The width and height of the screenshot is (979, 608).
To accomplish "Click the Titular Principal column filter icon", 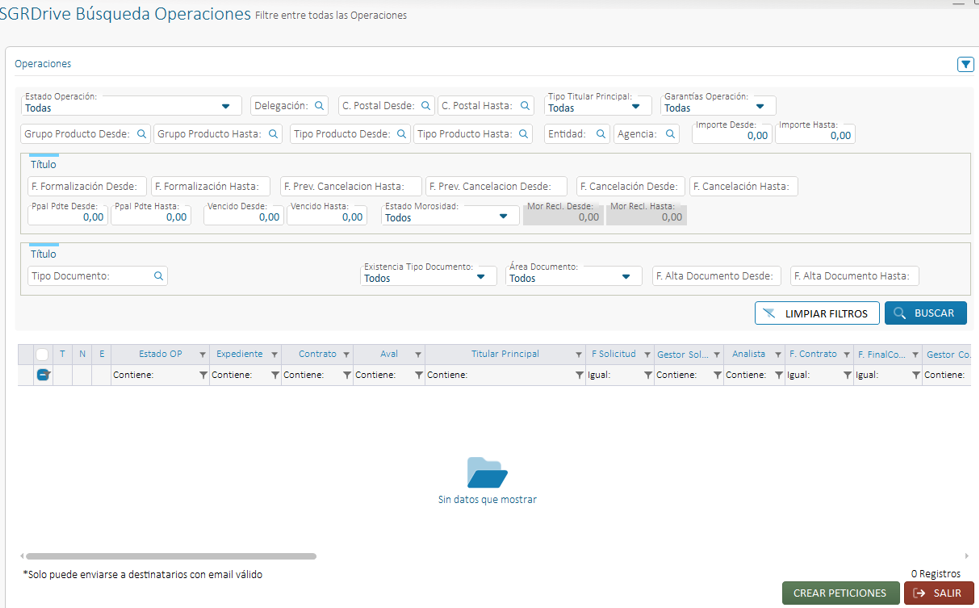I will point(579,355).
